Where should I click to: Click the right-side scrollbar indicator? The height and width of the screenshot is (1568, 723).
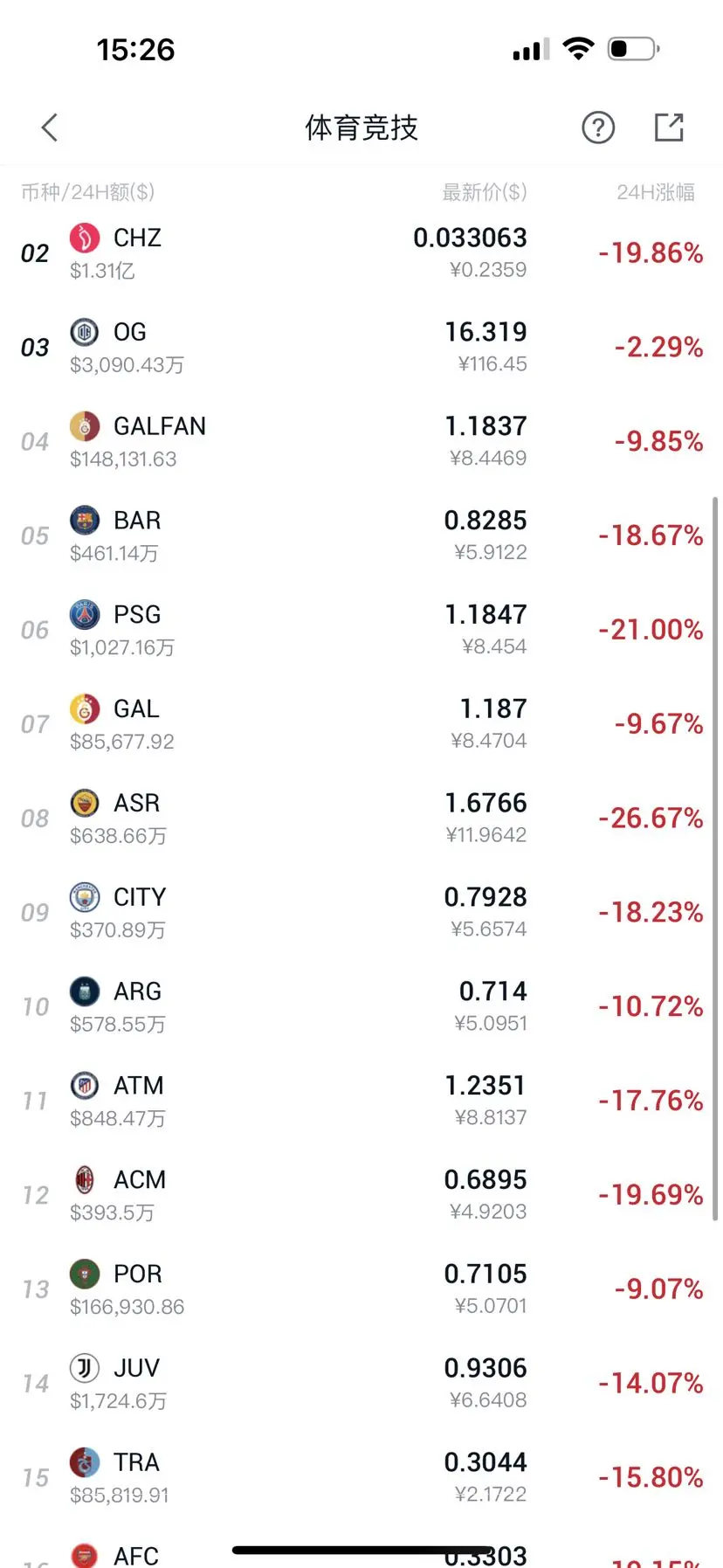tap(715, 856)
